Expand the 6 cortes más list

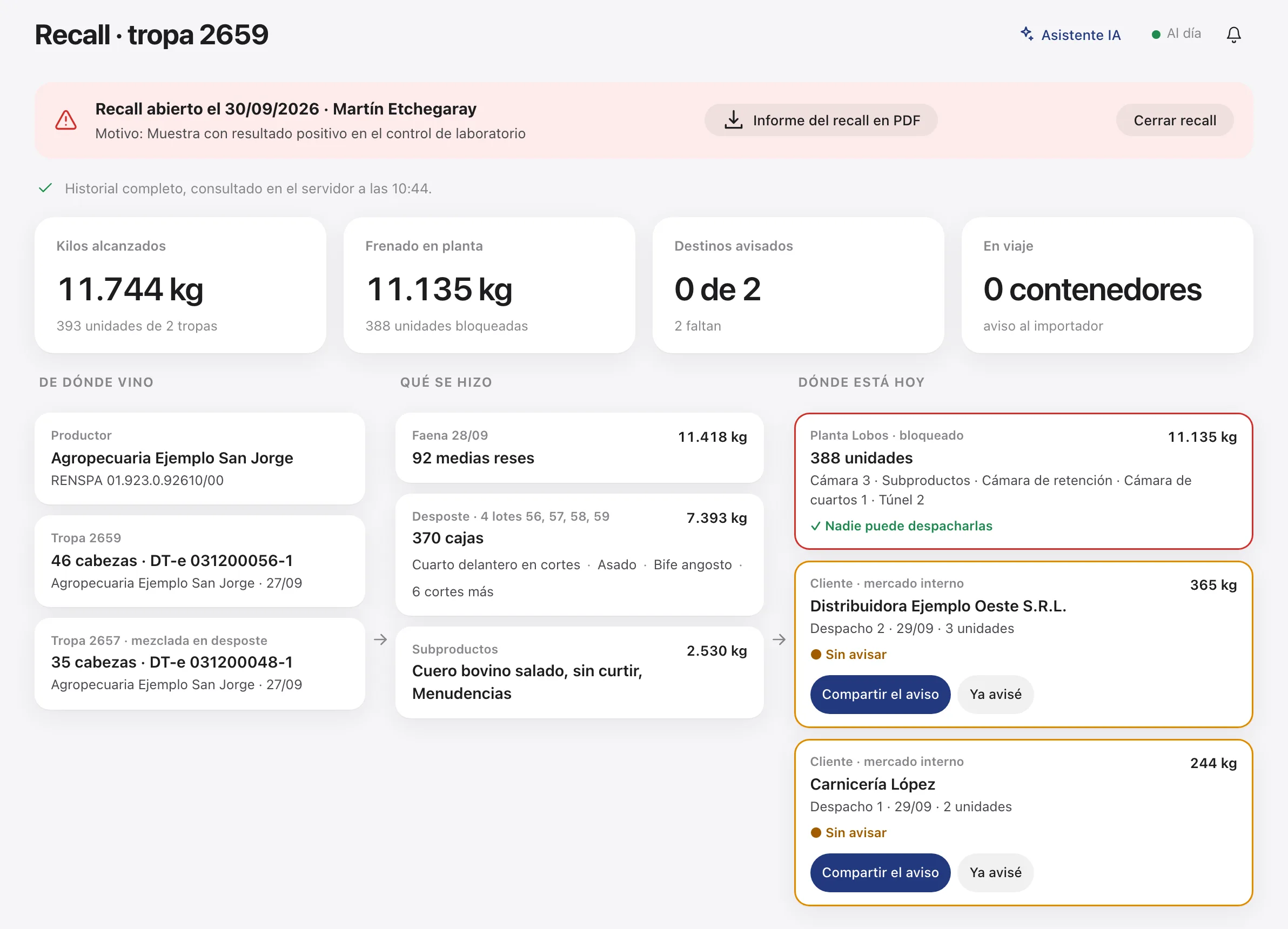(x=453, y=592)
